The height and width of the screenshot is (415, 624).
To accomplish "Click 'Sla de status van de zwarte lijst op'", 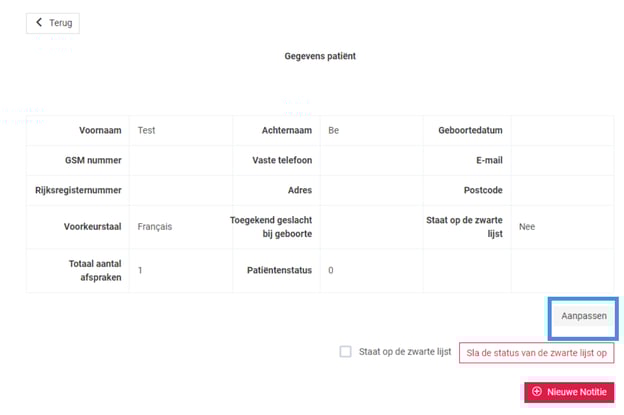I will (x=536, y=352).
